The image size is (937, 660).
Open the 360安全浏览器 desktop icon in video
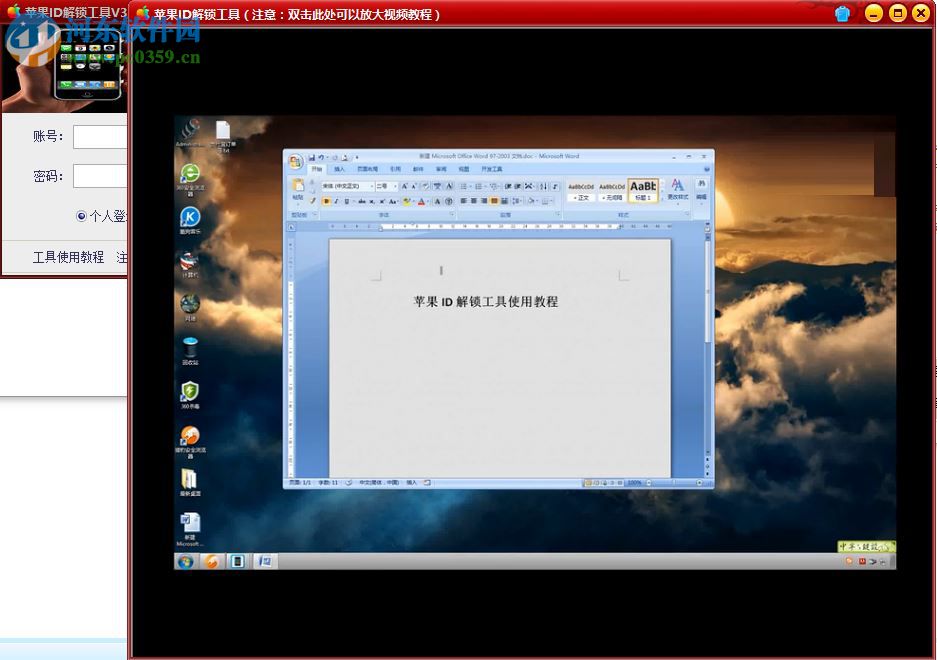click(190, 181)
